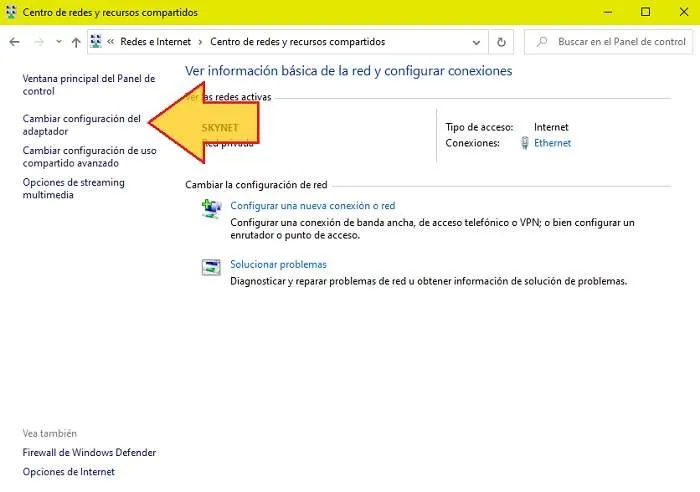
Task: Click the troubleshoot problems icon
Action: (x=211, y=267)
